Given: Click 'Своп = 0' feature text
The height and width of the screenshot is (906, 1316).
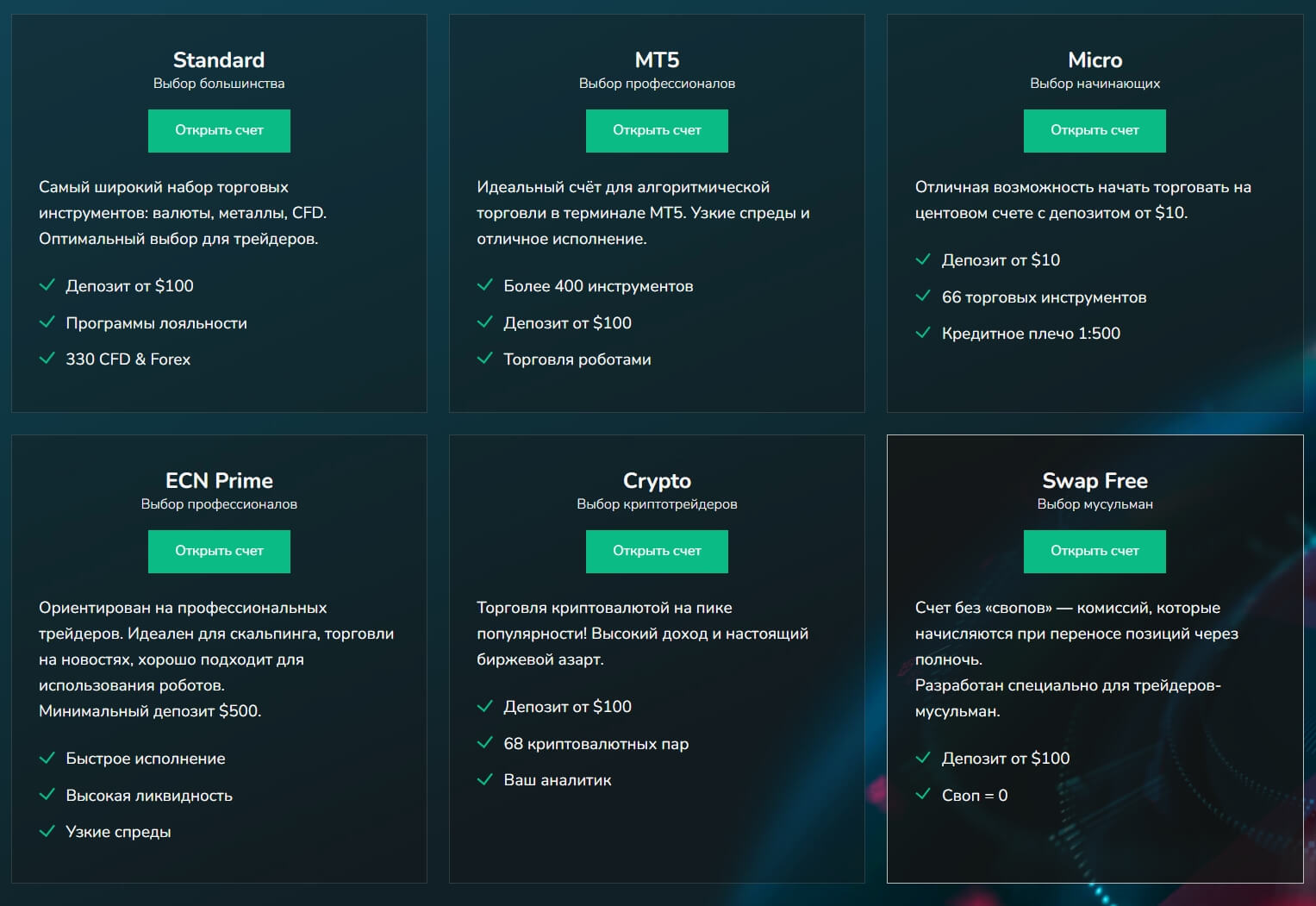Looking at the screenshot, I should (x=975, y=796).
